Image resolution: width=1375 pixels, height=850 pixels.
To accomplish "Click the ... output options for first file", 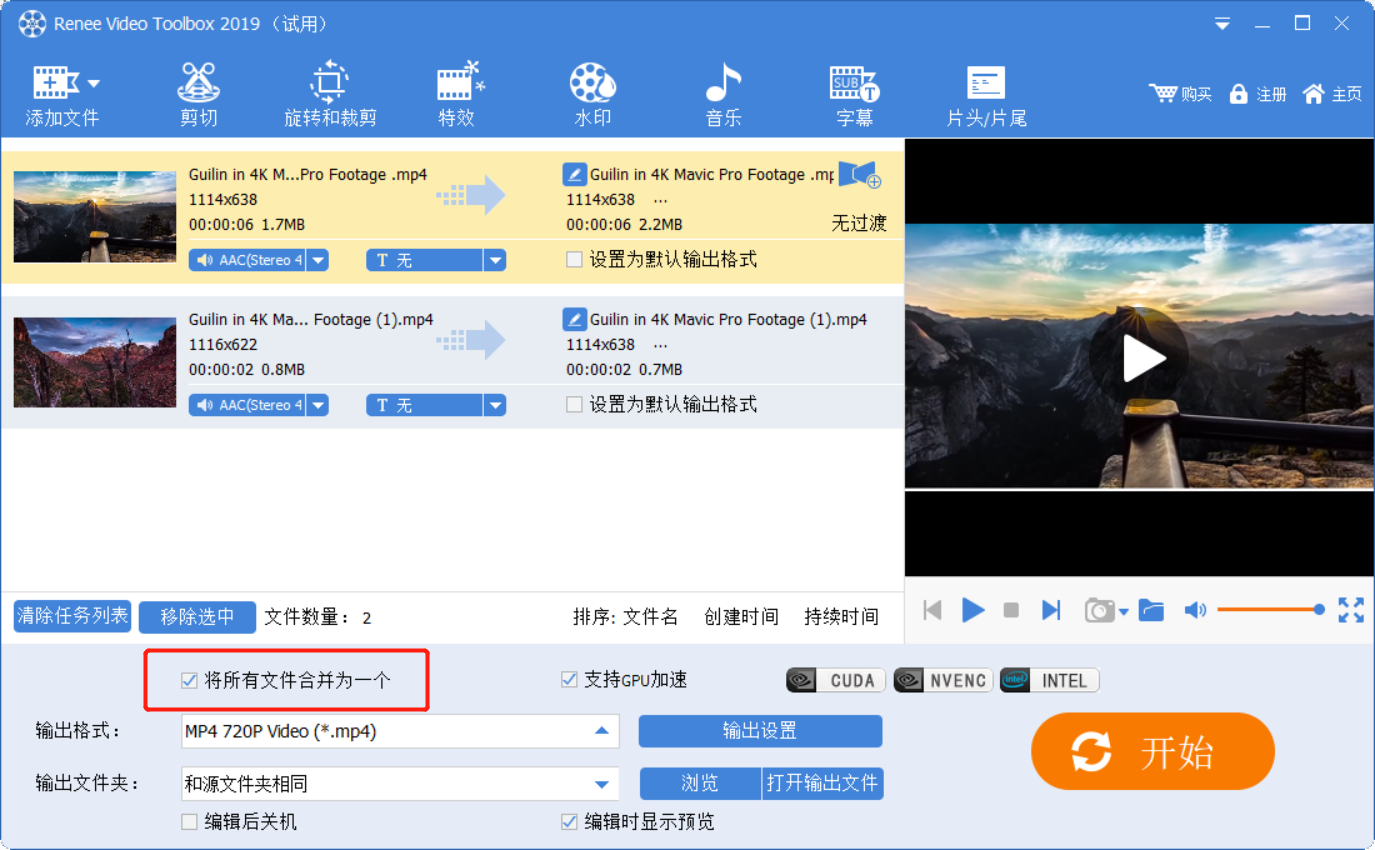I will point(660,200).
